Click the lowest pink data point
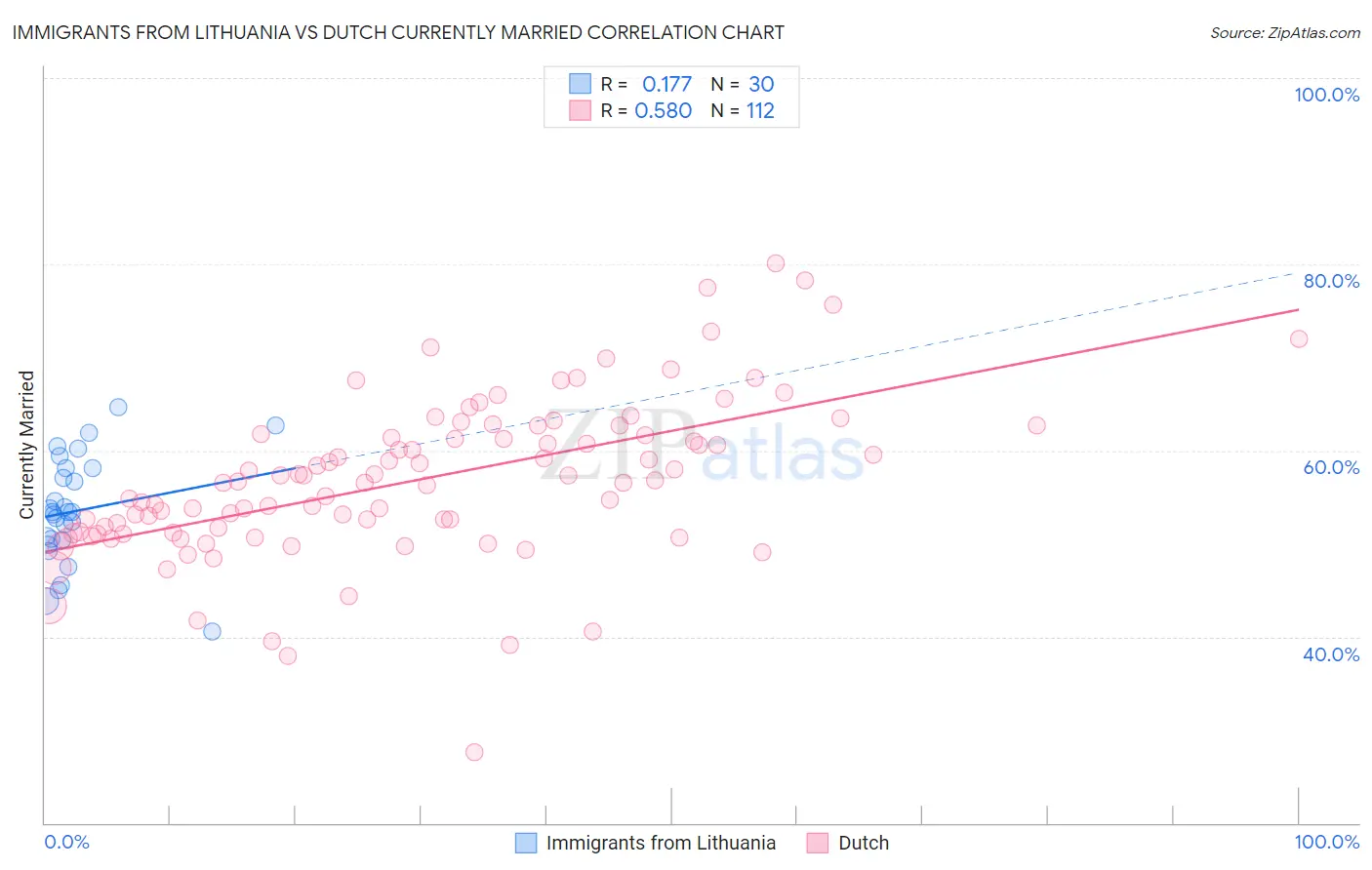Image resolution: width=1372 pixels, height=870 pixels. click(x=474, y=752)
